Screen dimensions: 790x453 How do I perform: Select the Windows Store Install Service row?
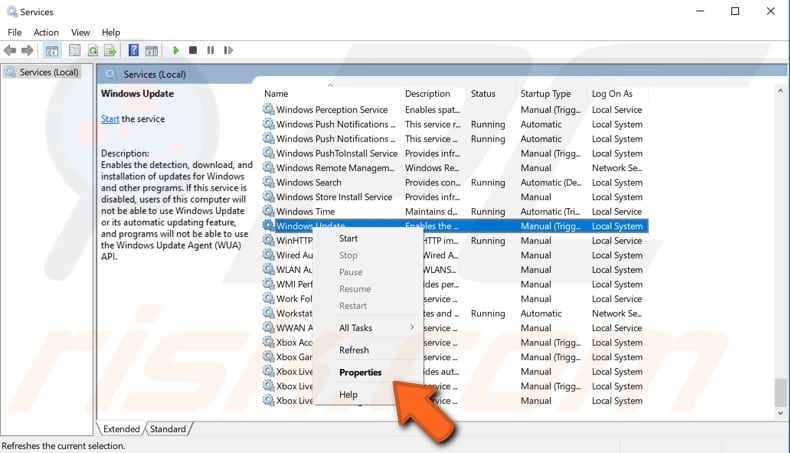coord(455,197)
